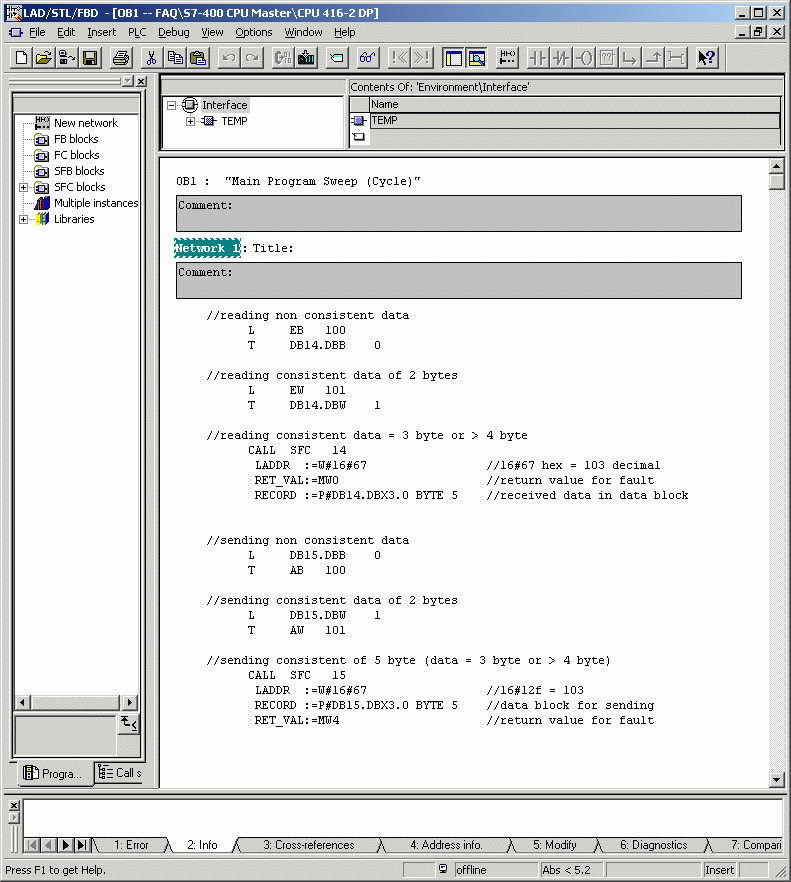Select SFB blocks in the tree
Viewport: 791px width, 882px height.
[79, 171]
